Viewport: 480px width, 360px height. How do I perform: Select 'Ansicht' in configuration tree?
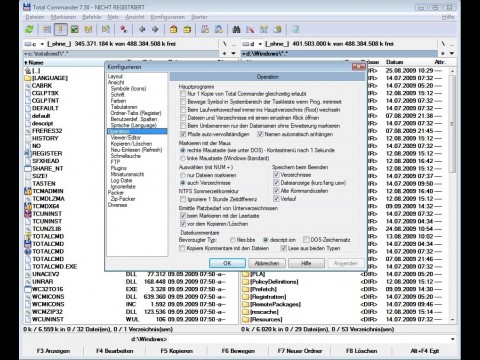[x=116, y=82]
